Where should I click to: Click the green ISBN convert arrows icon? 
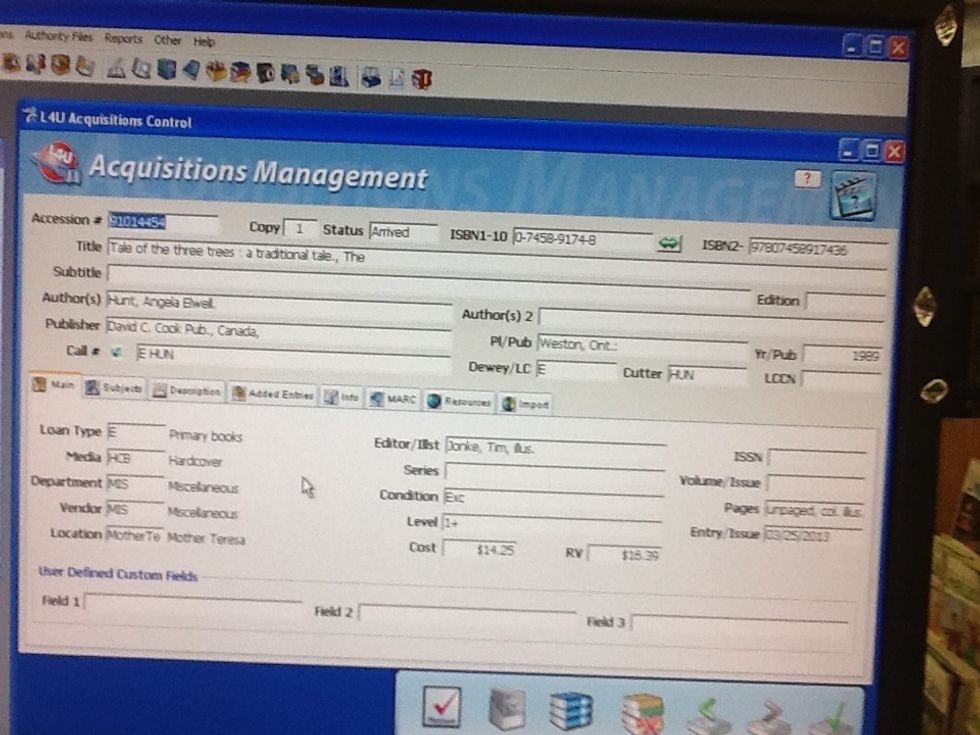coord(669,243)
